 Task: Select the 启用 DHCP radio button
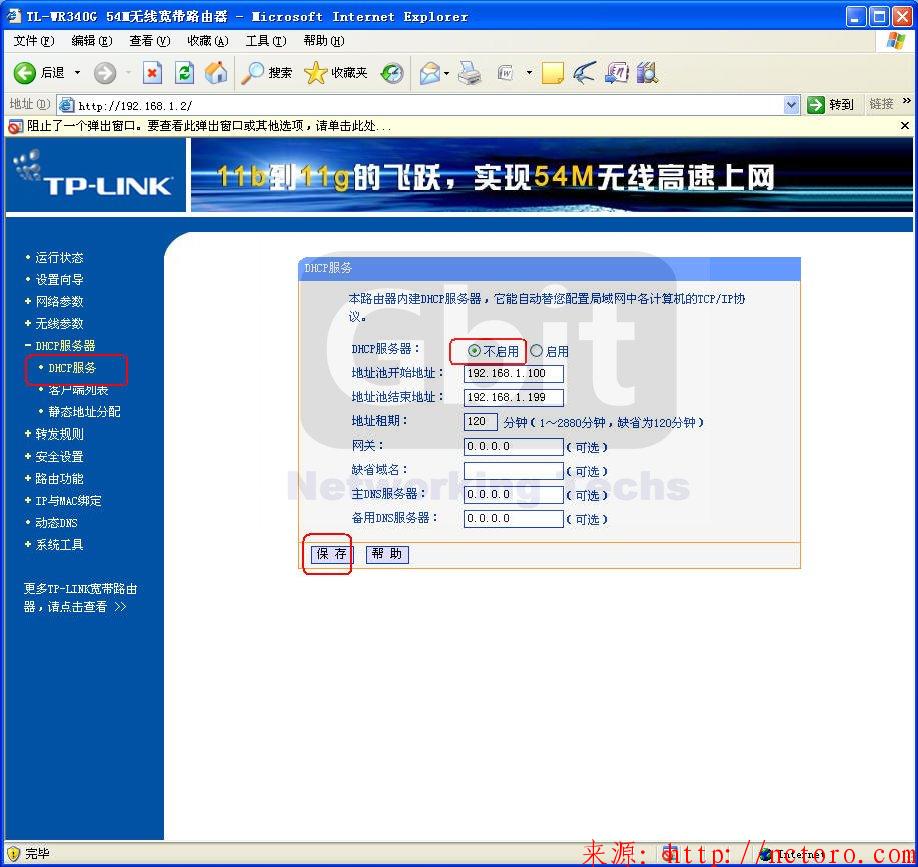536,351
